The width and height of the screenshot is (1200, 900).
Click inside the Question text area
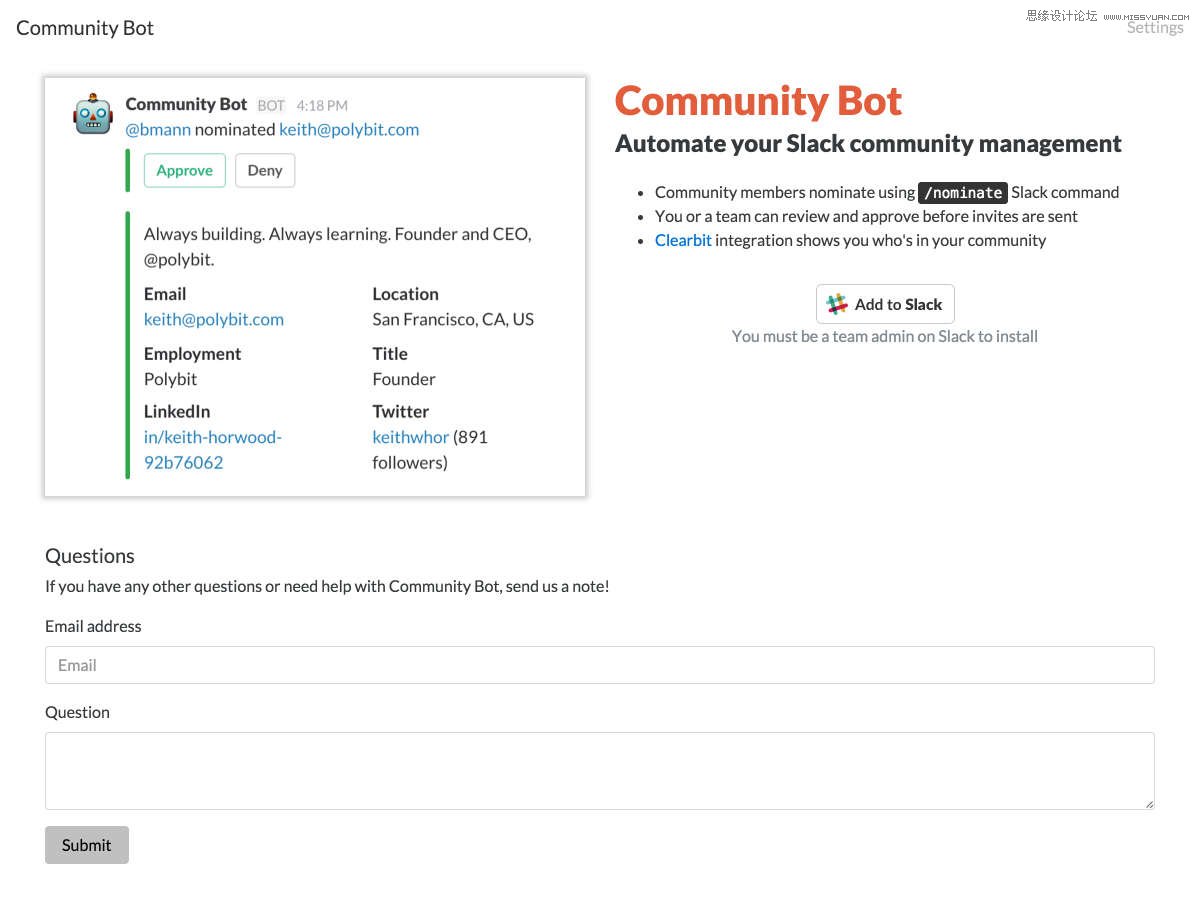click(600, 770)
